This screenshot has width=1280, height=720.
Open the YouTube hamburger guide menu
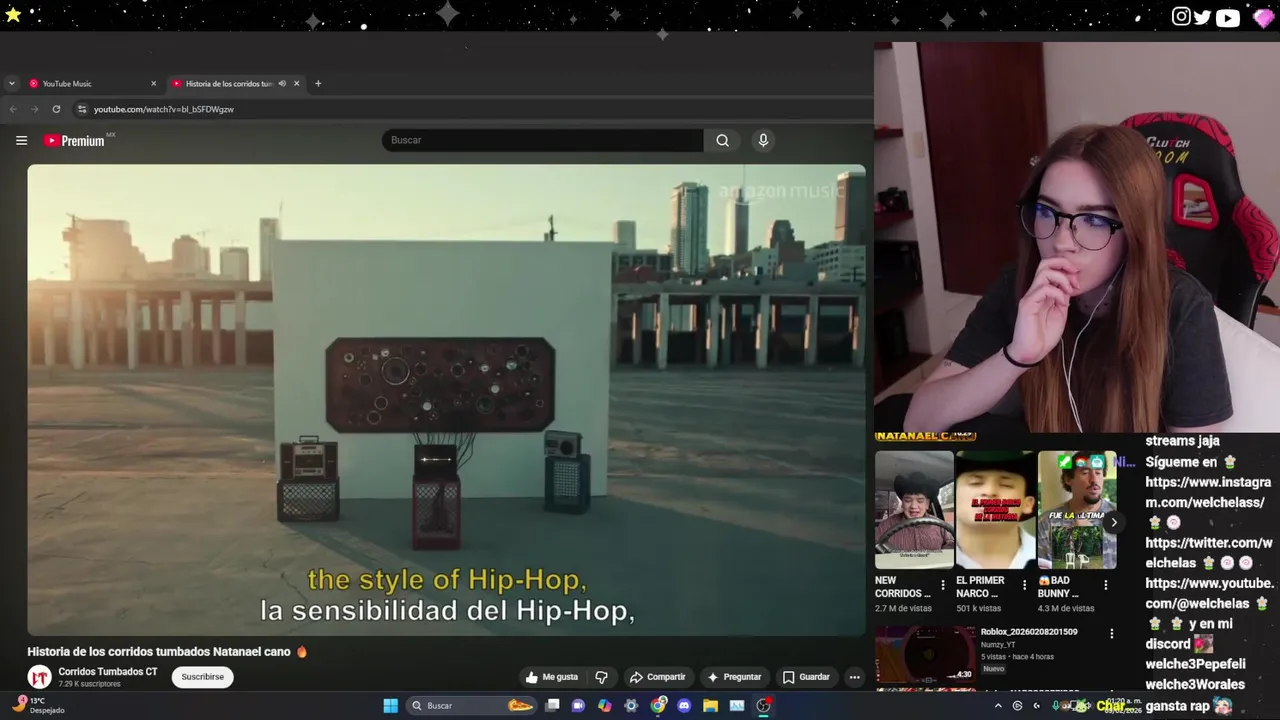(21, 140)
